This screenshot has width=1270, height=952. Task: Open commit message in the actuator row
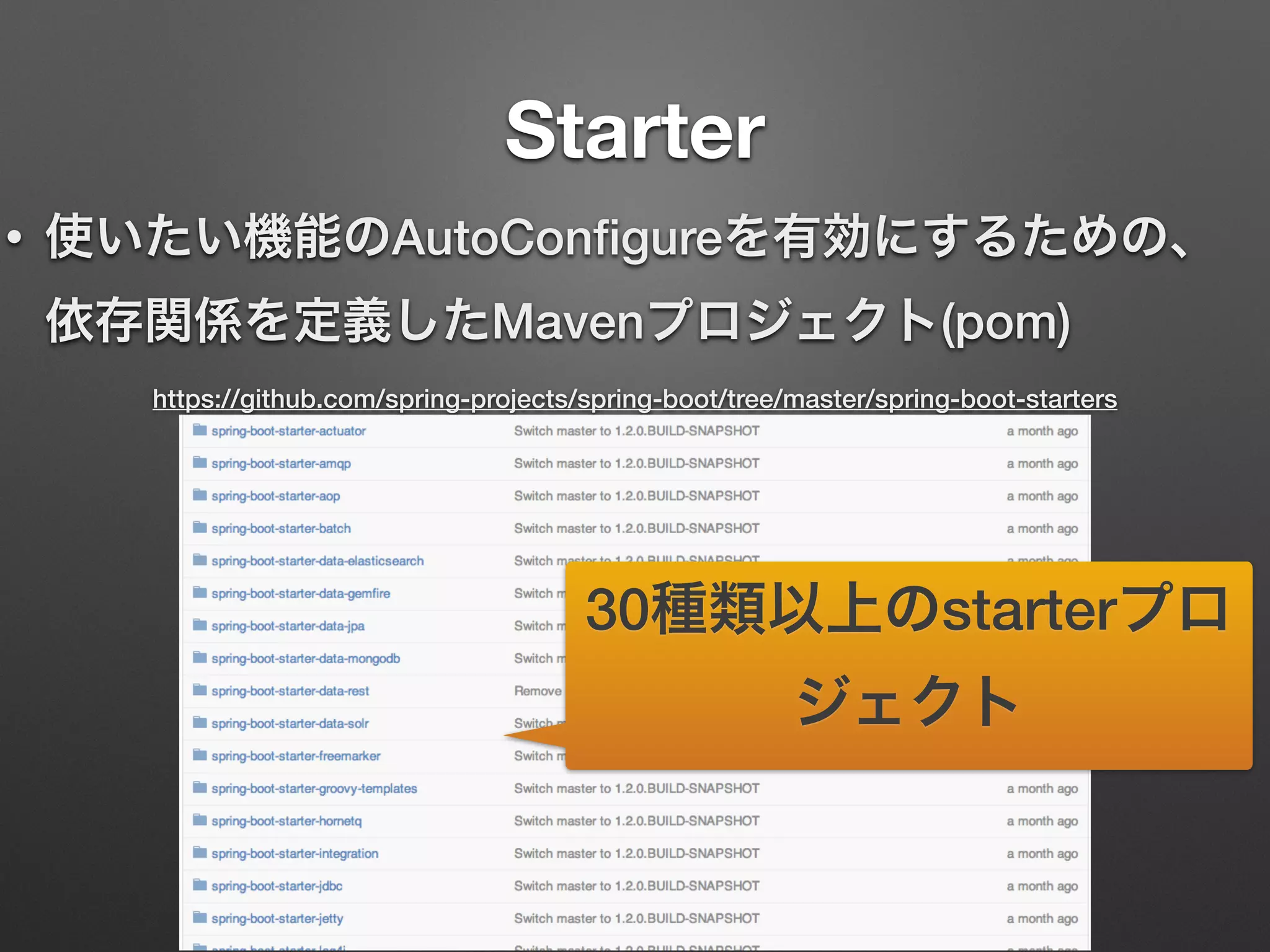coord(637,431)
